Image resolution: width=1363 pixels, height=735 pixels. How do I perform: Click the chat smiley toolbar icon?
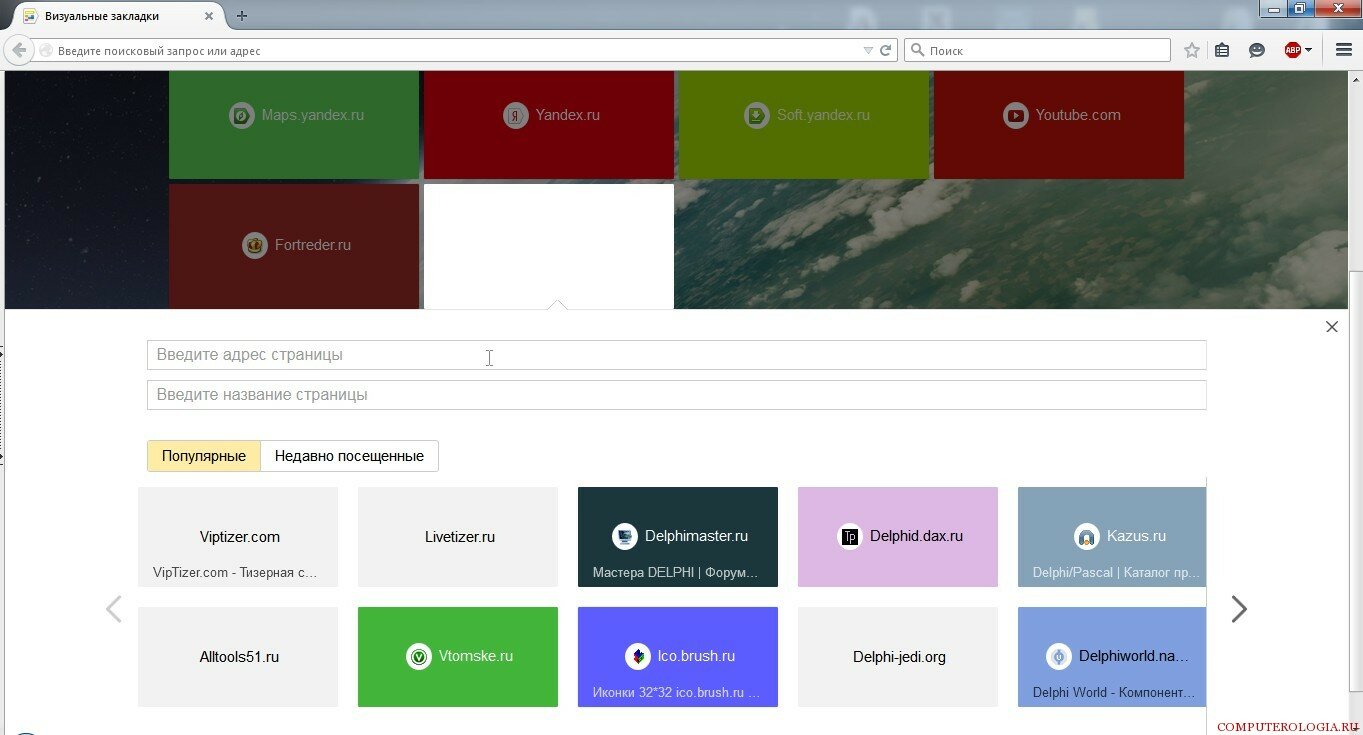[1257, 50]
